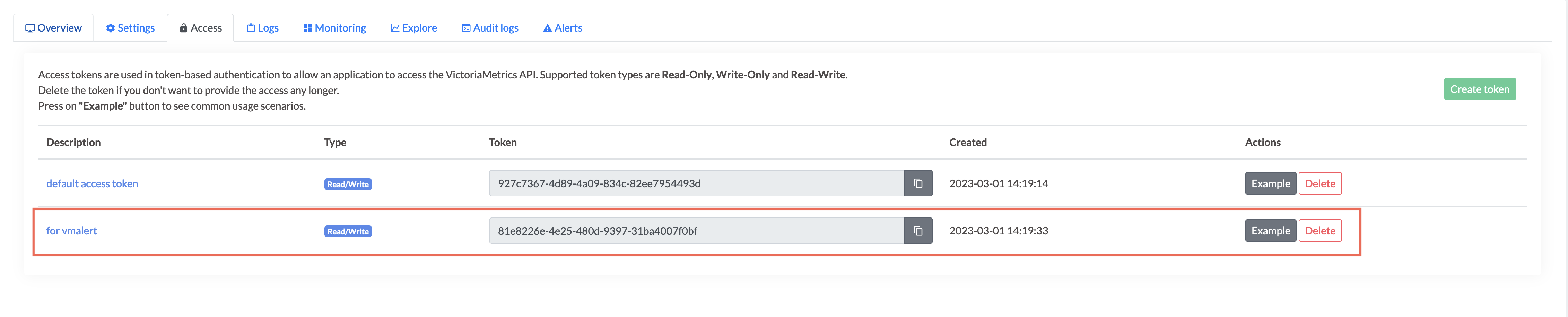1568x317 pixels.
Task: Create a new access token
Action: point(1479,89)
